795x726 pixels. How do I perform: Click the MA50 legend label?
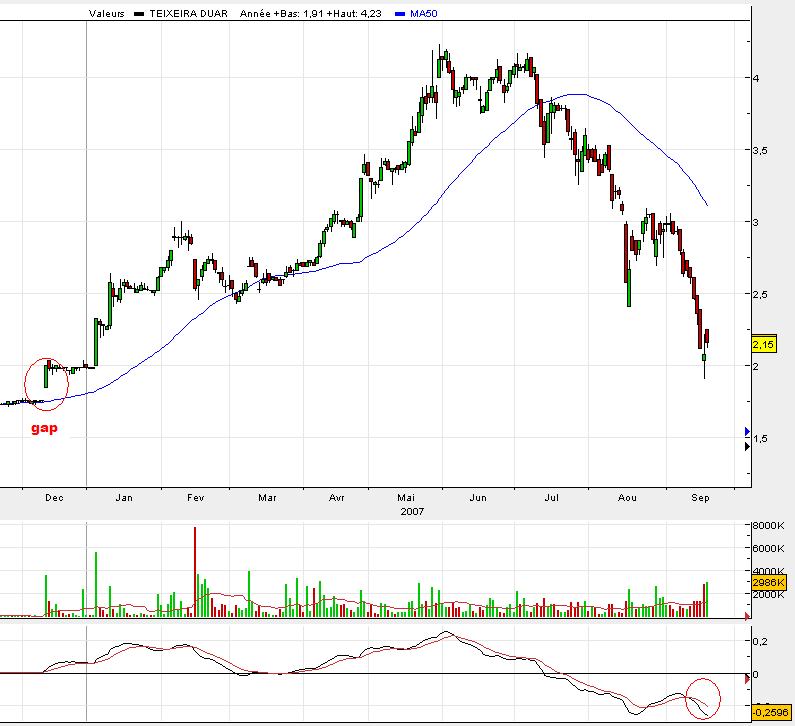click(423, 14)
